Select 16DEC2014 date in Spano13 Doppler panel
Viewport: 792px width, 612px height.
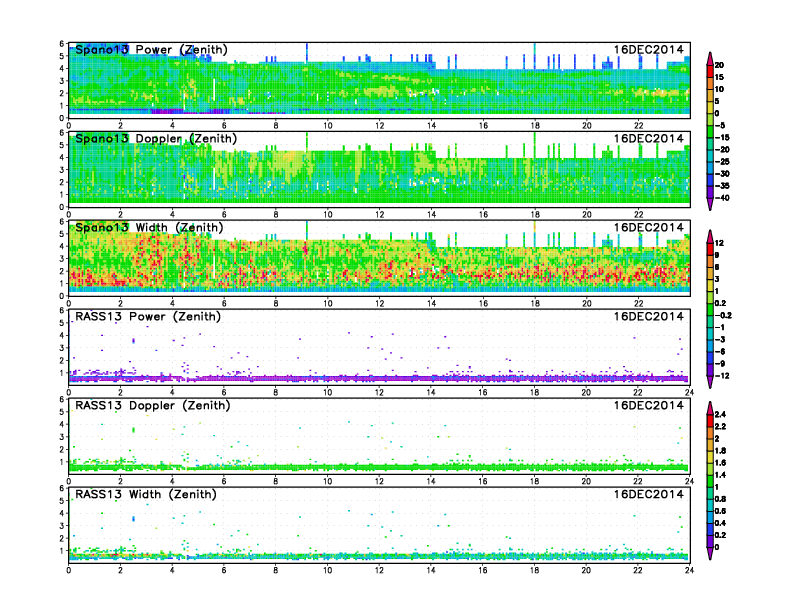pyautogui.click(x=649, y=138)
